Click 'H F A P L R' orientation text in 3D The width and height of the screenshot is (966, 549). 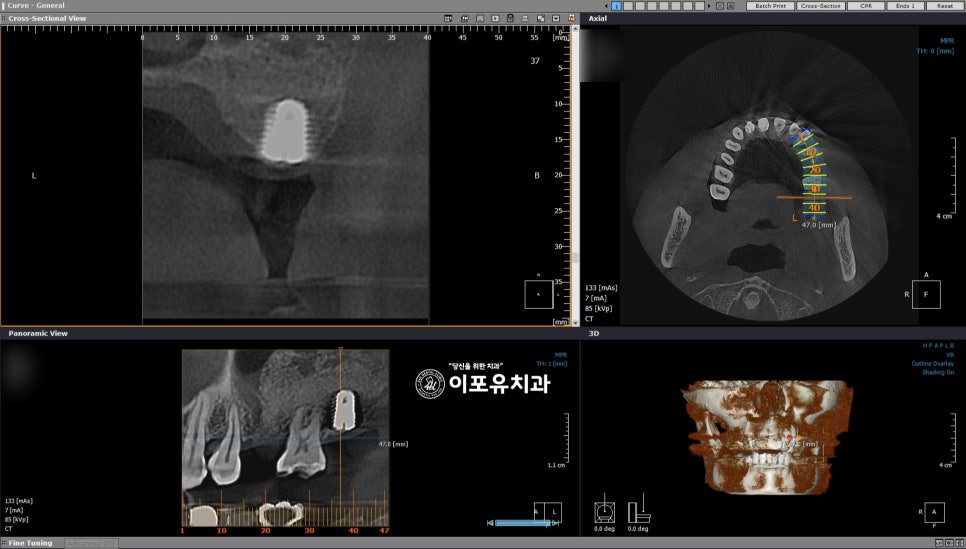(x=938, y=346)
